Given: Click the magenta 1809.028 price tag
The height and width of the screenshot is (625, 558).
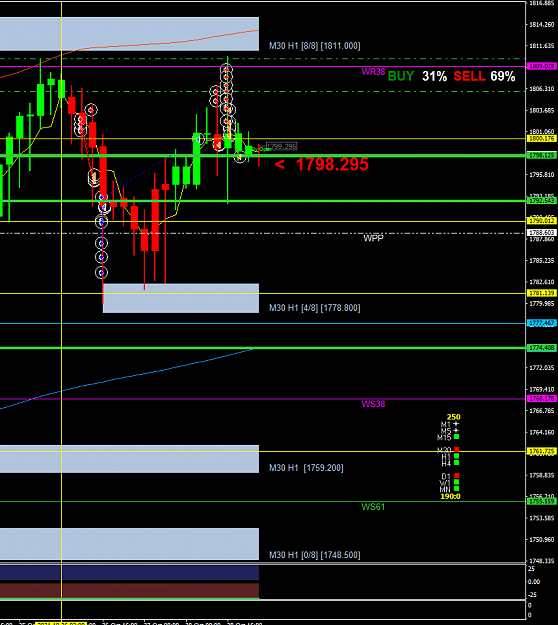Looking at the screenshot, I should pyautogui.click(x=541, y=66).
